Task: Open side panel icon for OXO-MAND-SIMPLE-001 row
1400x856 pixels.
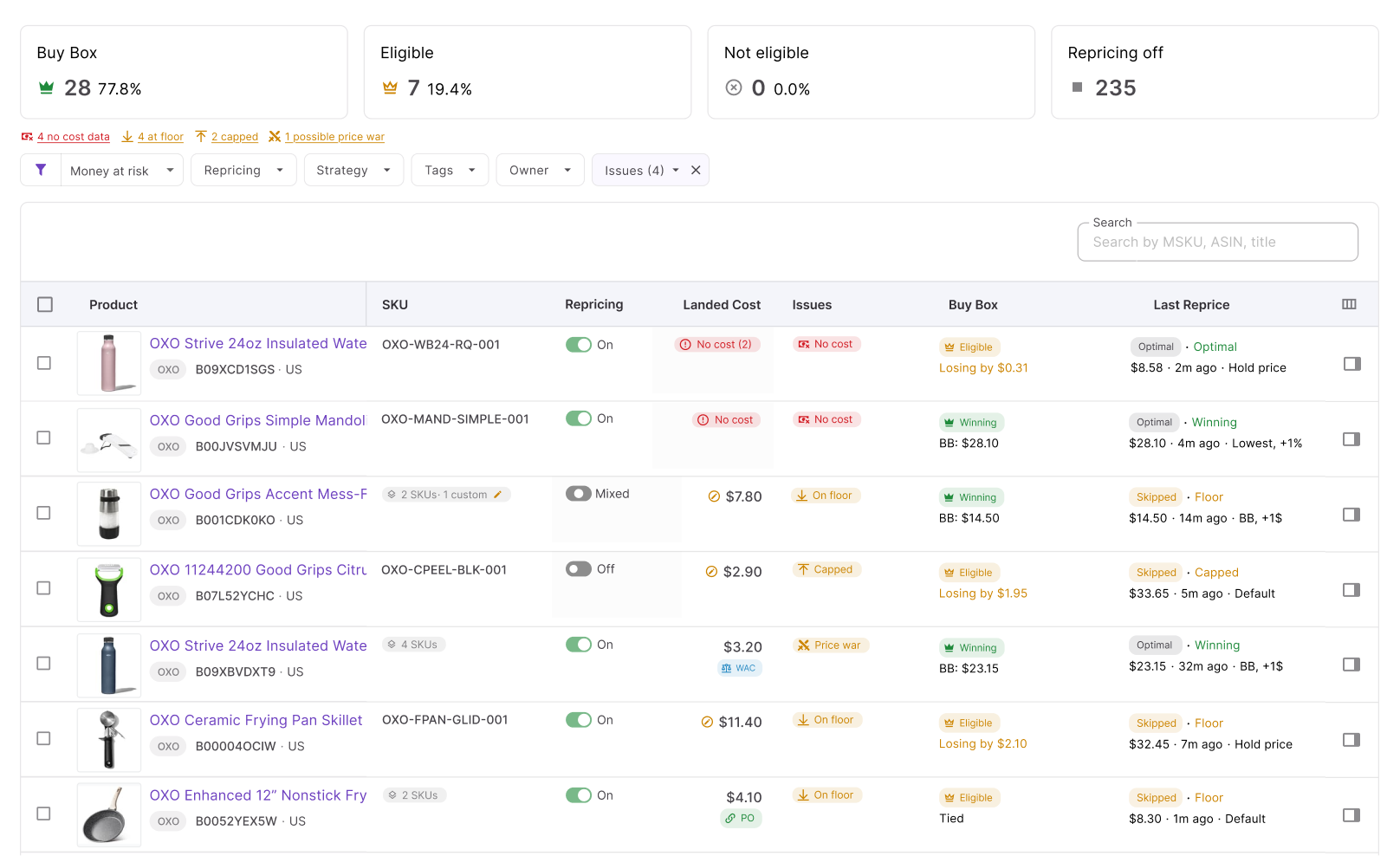Action: click(1351, 439)
